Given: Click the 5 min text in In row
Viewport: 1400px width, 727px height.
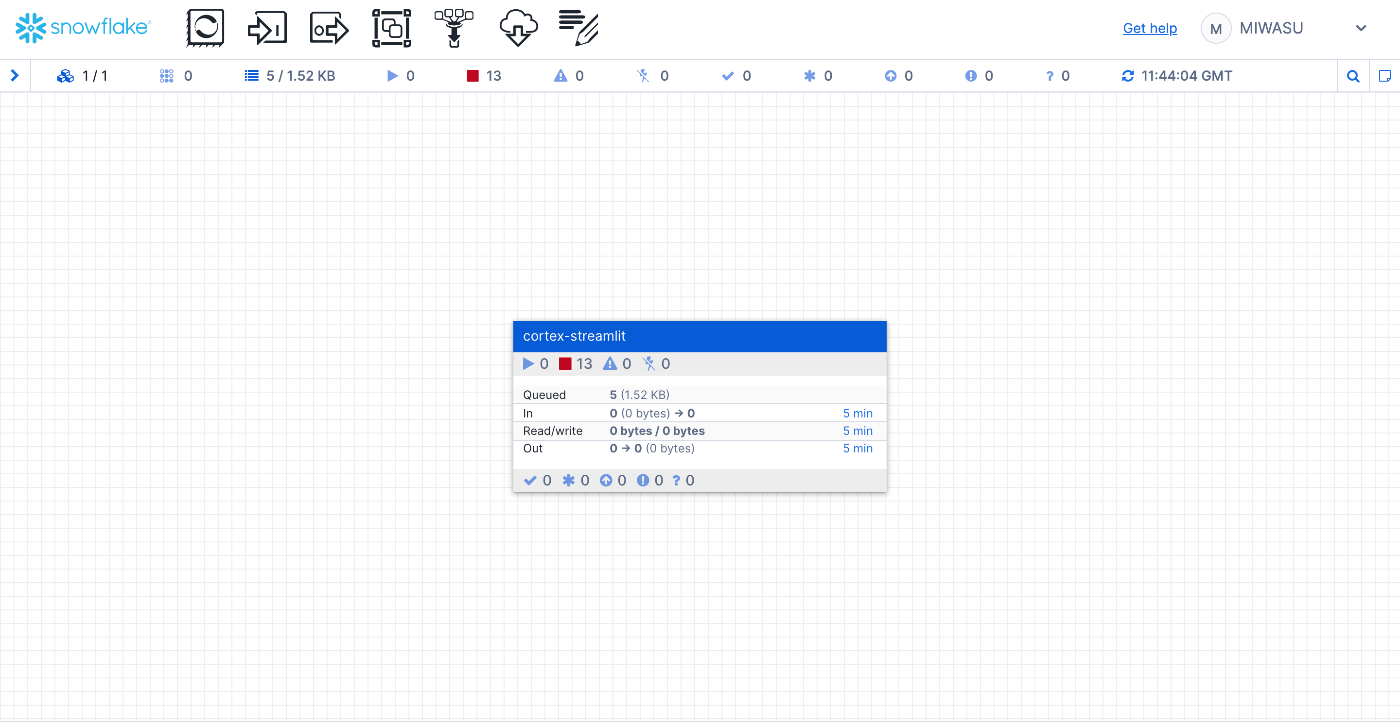Looking at the screenshot, I should pyautogui.click(x=858, y=413).
